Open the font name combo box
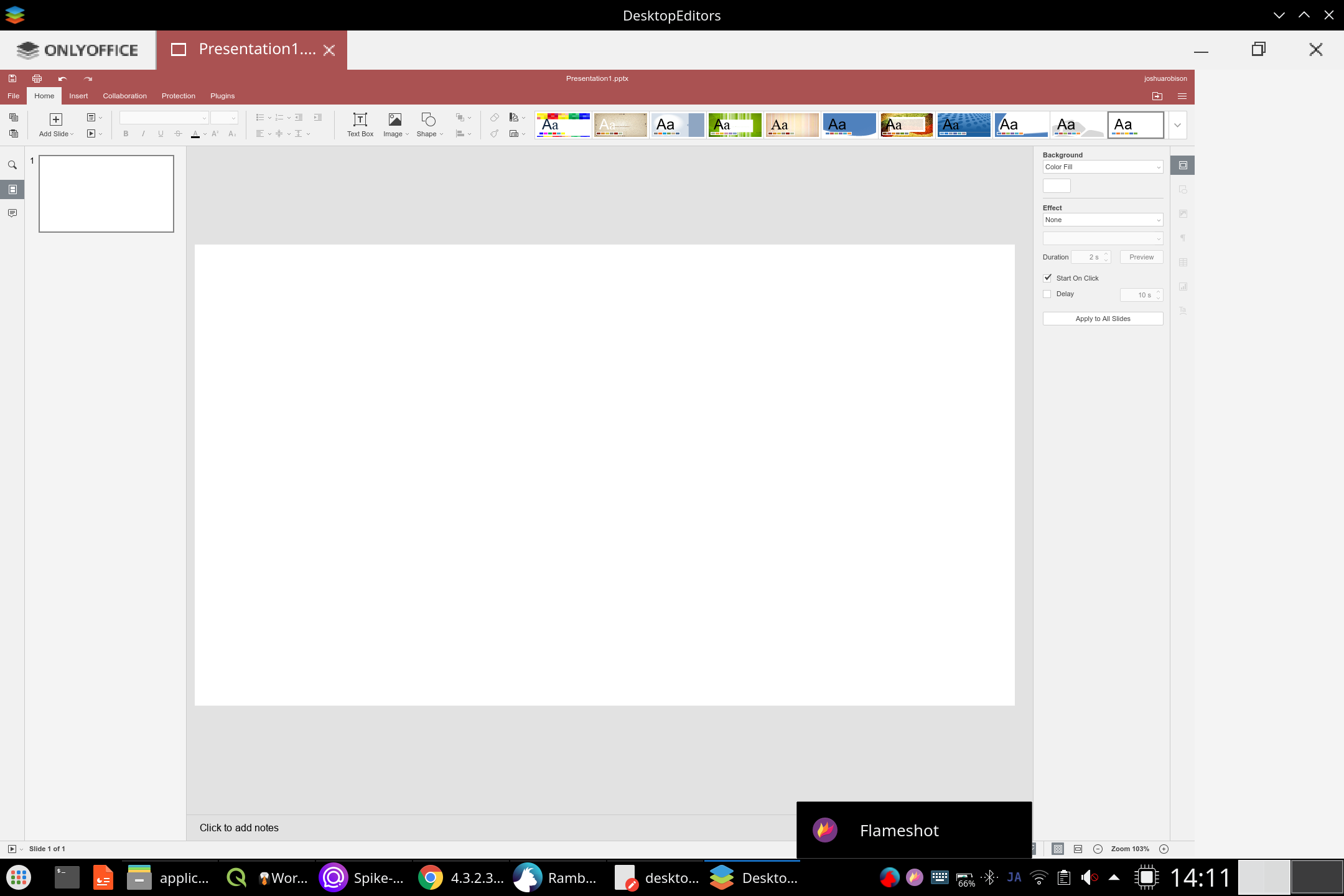This screenshot has height=896, width=1344. pyautogui.click(x=164, y=118)
